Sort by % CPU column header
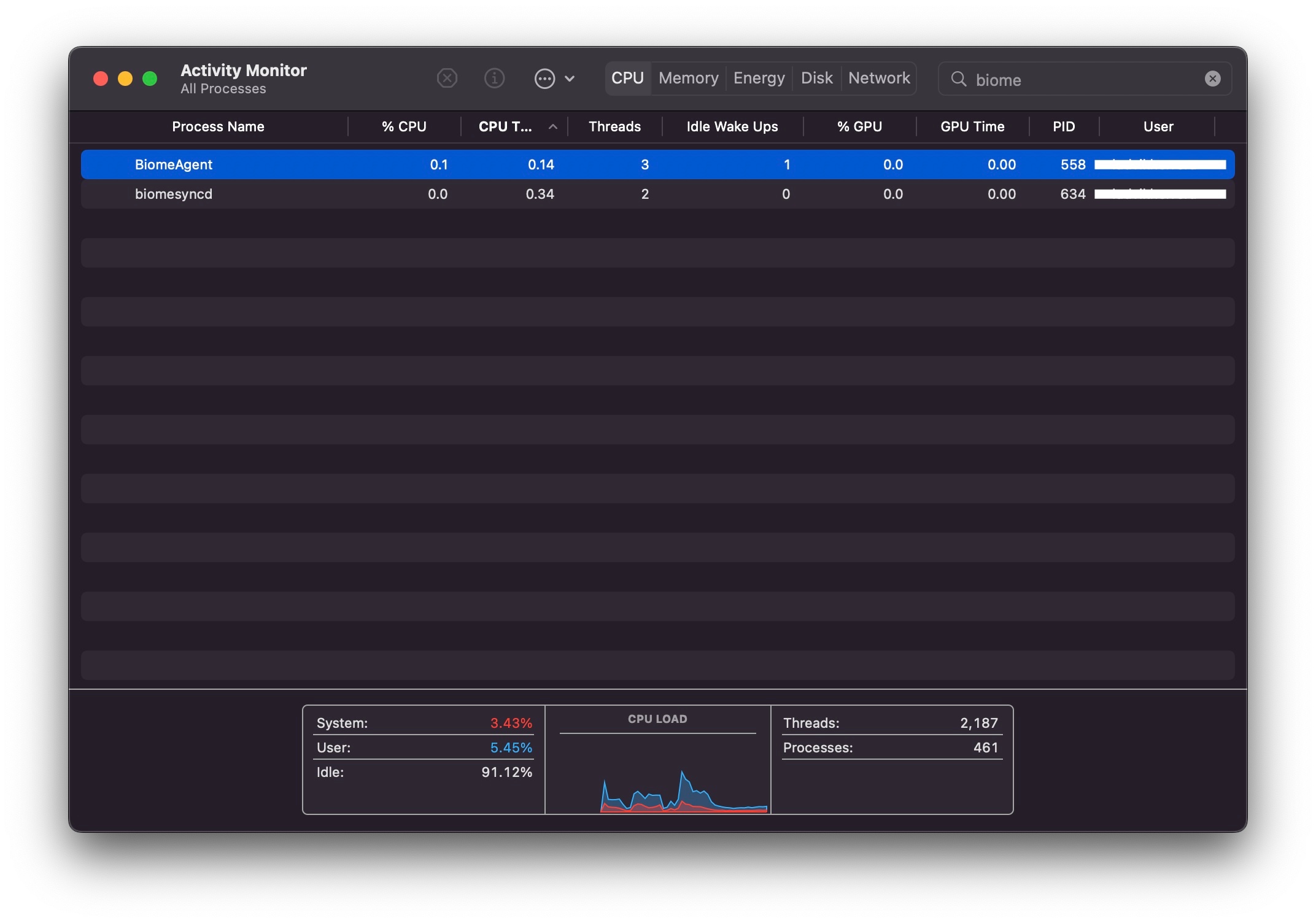This screenshot has width=1316, height=923. (x=403, y=127)
